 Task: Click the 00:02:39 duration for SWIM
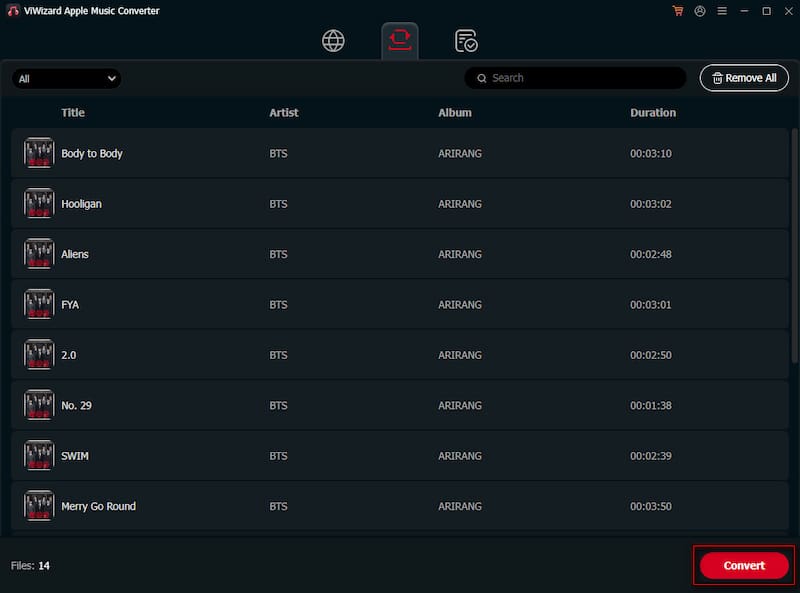[651, 456]
